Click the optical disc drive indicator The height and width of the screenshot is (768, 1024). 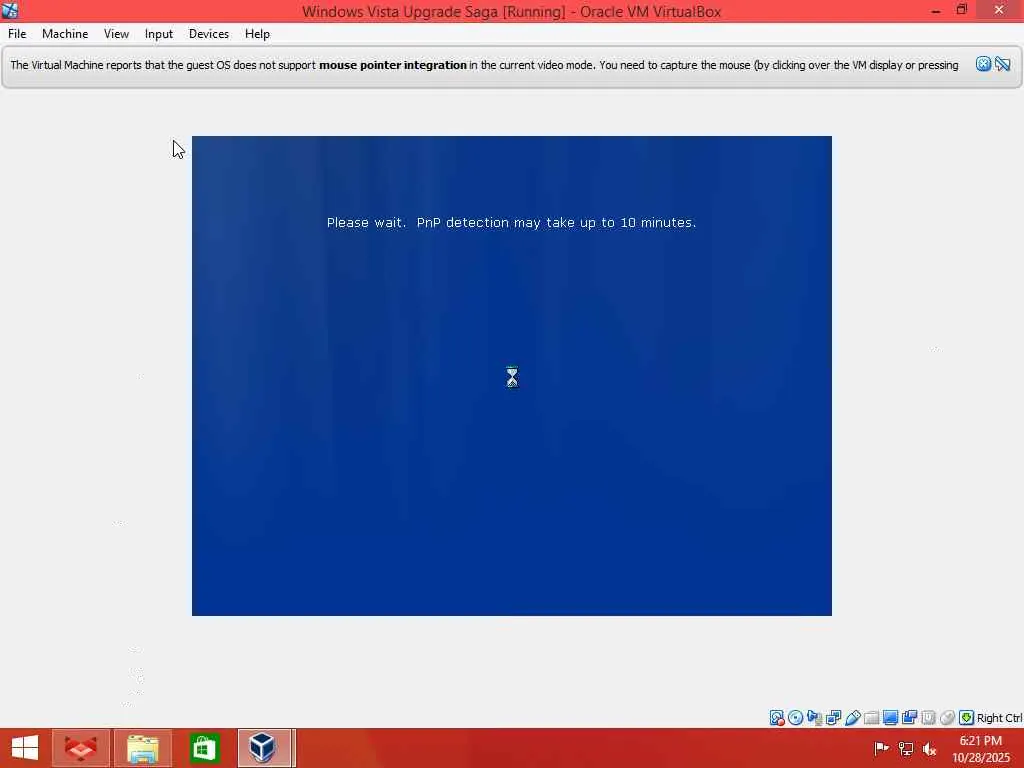click(x=795, y=718)
